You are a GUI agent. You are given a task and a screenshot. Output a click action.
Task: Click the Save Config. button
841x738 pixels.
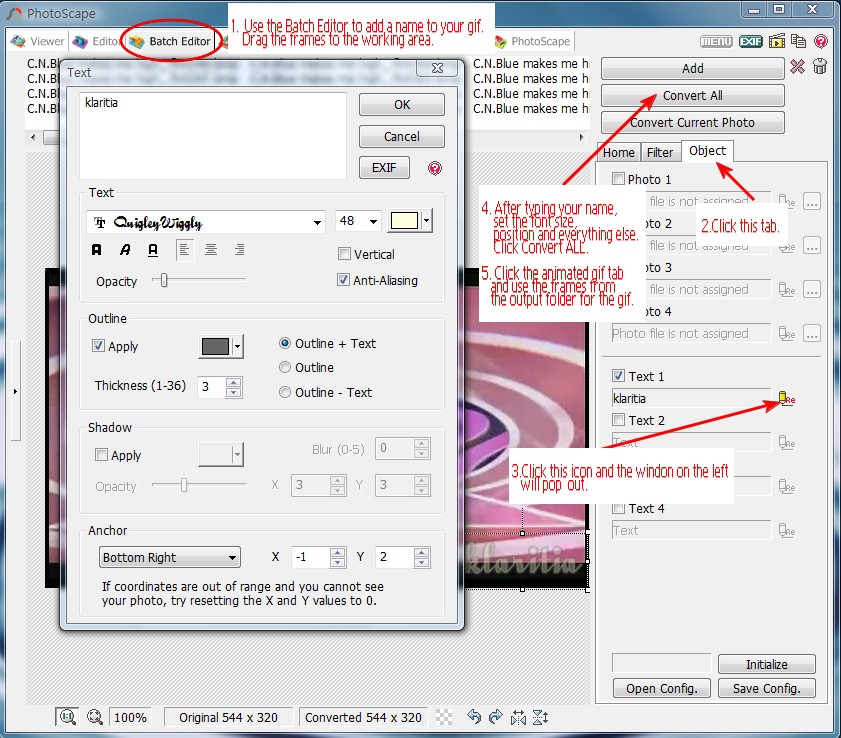coord(766,688)
